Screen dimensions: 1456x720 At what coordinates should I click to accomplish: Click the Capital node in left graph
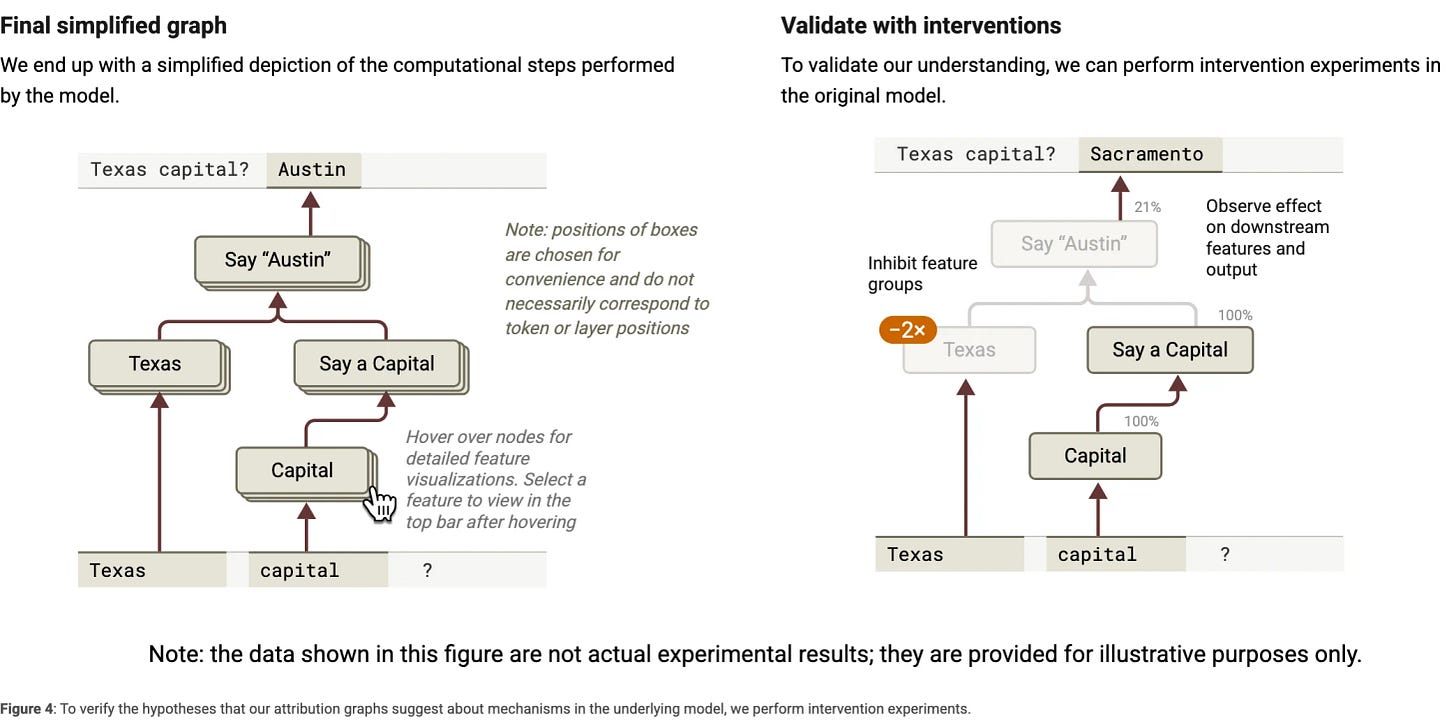click(305, 472)
